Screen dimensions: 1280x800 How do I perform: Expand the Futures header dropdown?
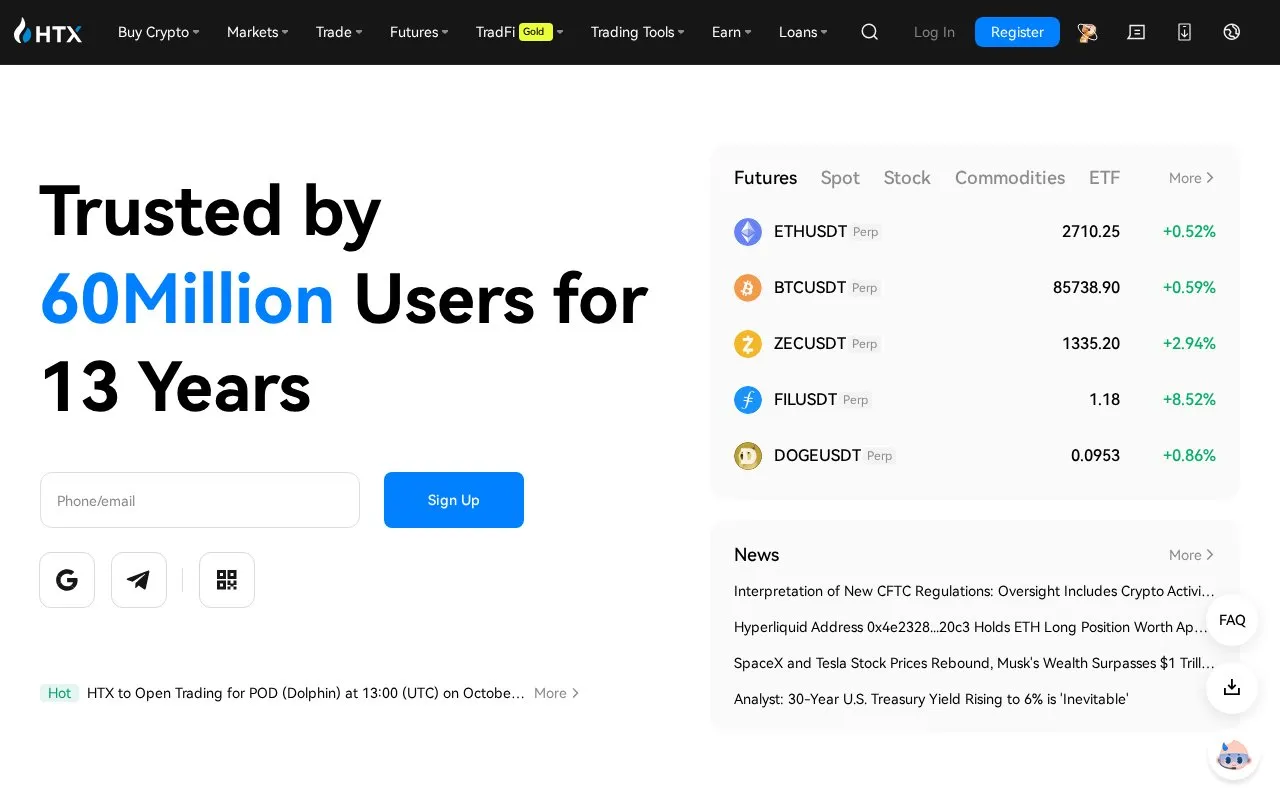419,32
